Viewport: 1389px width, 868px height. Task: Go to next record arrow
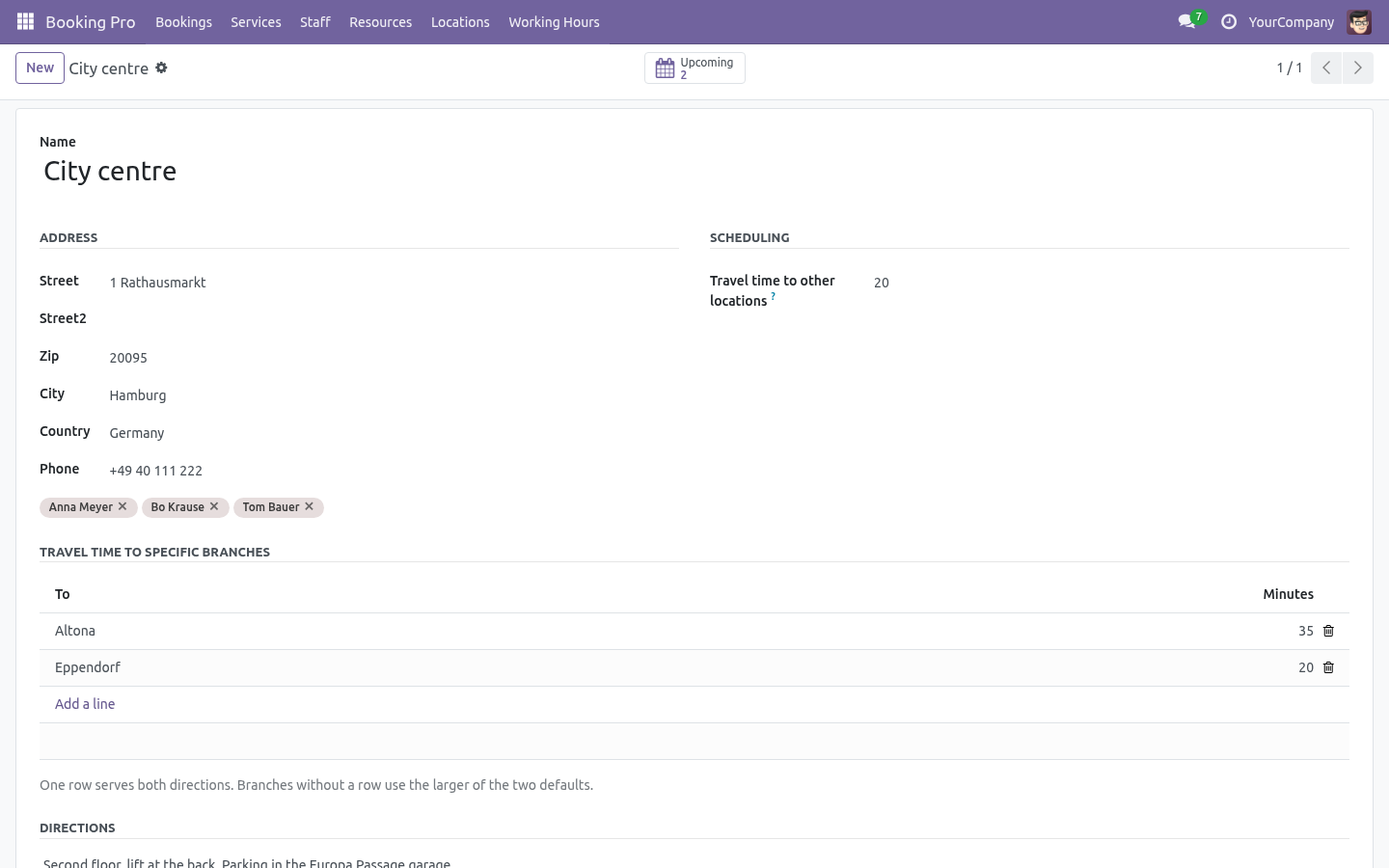(x=1357, y=68)
